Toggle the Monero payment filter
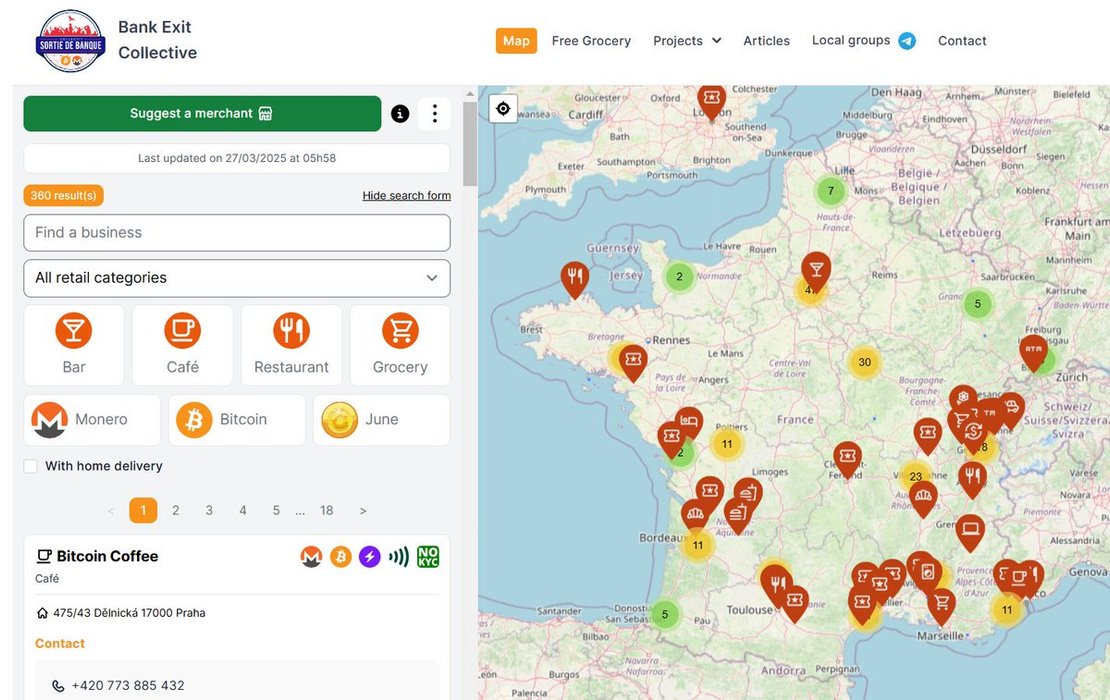This screenshot has height=700, width=1110. [92, 420]
